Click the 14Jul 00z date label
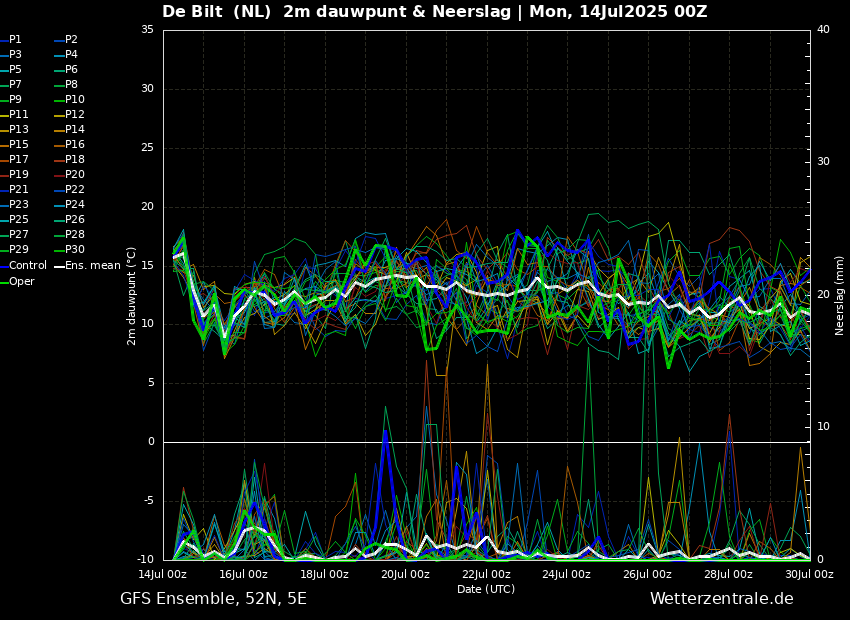The image size is (850, 620). [163, 574]
